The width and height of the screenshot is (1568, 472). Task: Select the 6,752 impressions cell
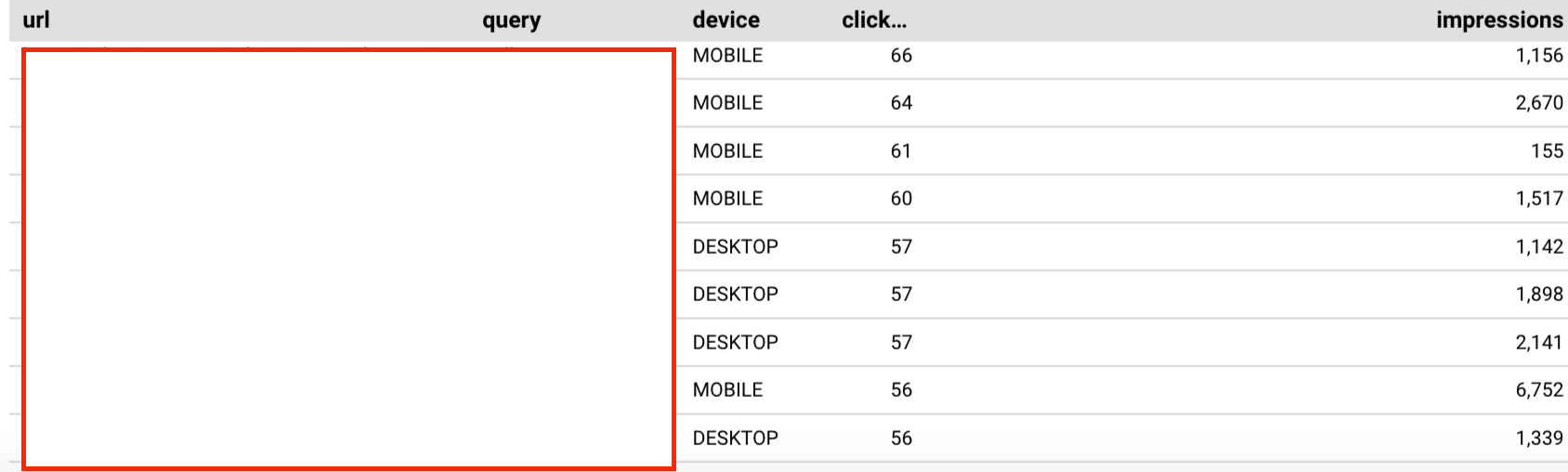1539,390
